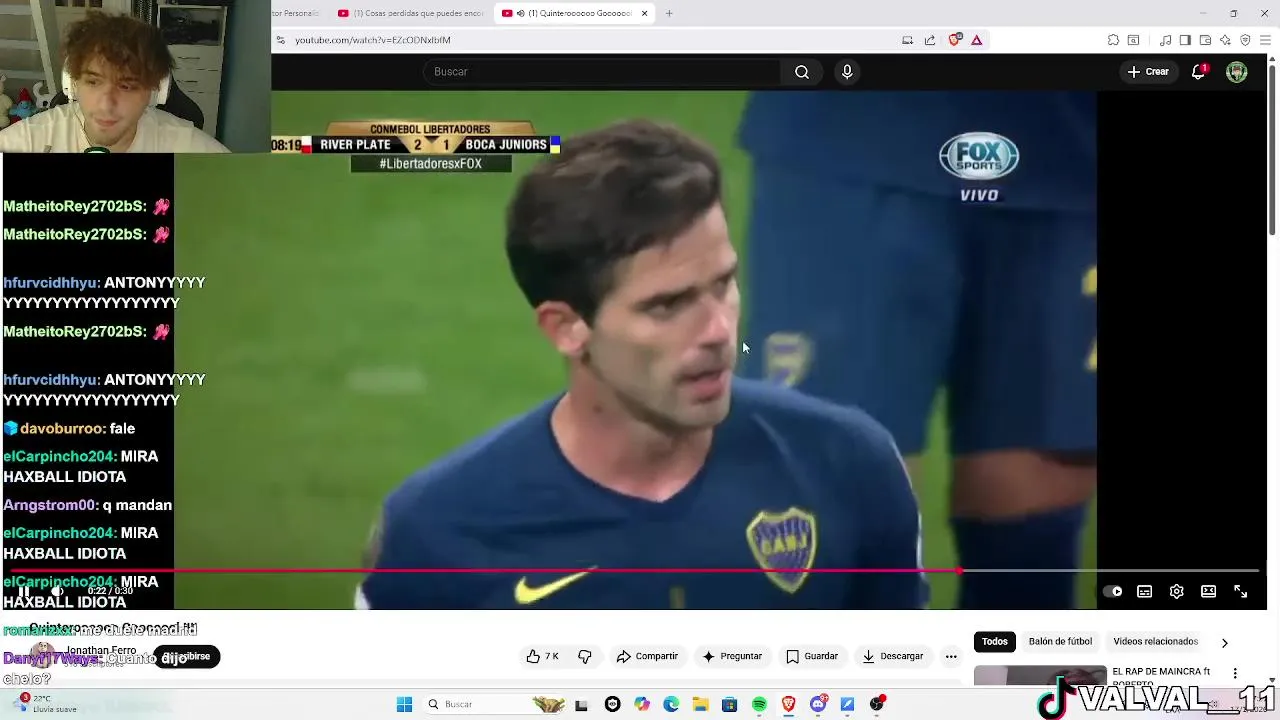Open the more actions ellipsis below the video

coord(951,657)
